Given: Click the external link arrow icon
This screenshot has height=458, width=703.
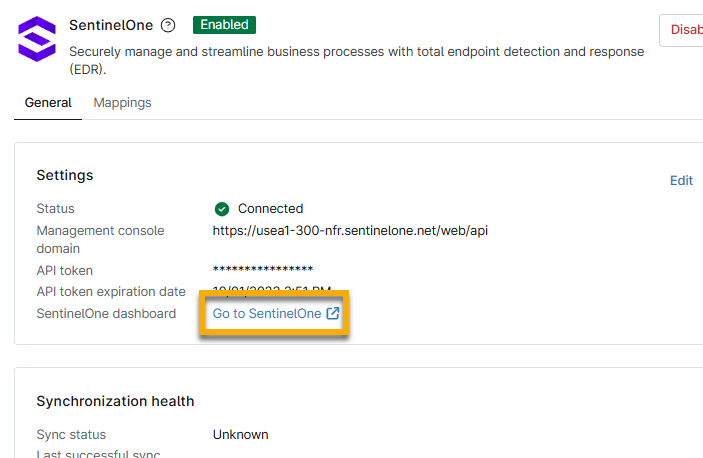Looking at the screenshot, I should pyautogui.click(x=334, y=314).
